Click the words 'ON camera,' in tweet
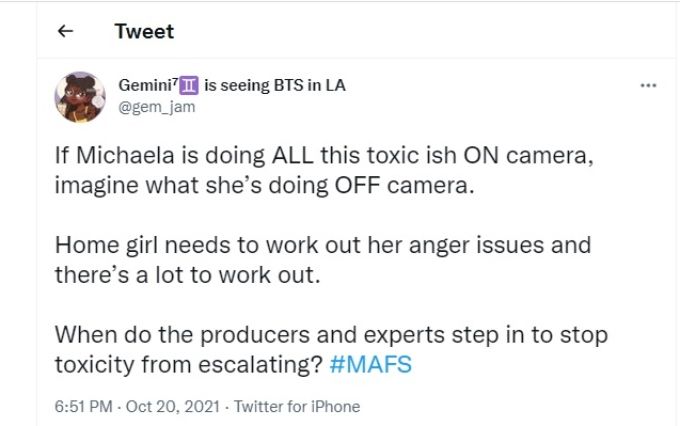This screenshot has width=680, height=426. tap(529, 155)
